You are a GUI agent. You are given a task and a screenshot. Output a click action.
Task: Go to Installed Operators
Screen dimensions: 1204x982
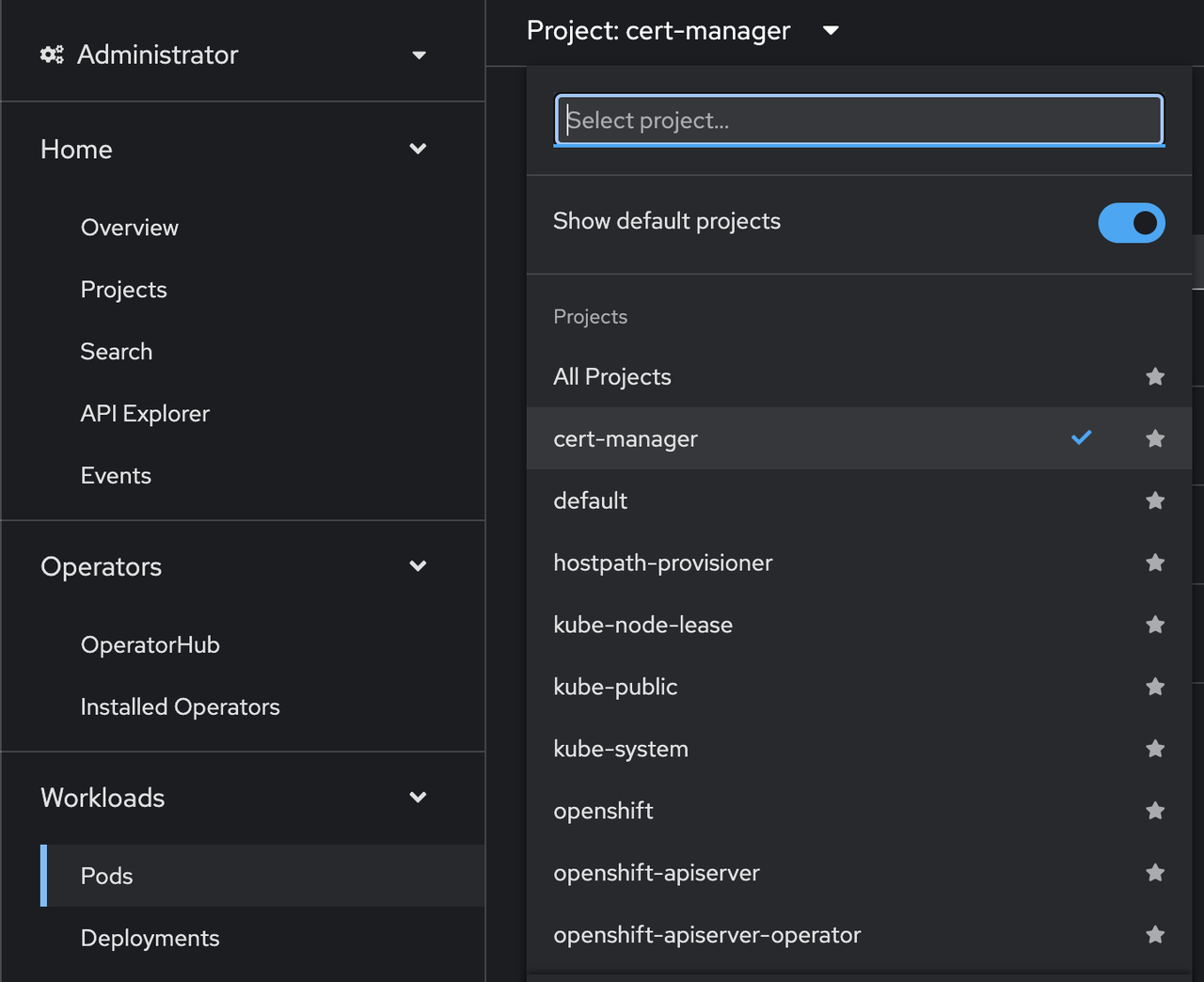pos(180,706)
